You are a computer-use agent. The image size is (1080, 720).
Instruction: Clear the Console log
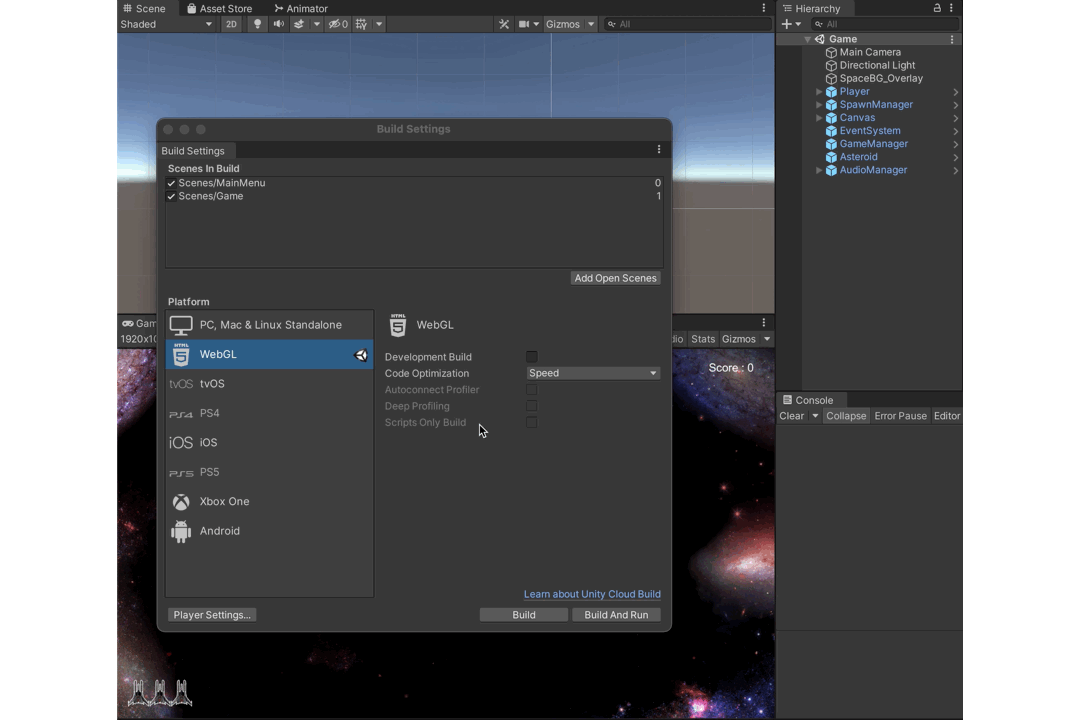pyautogui.click(x=791, y=416)
